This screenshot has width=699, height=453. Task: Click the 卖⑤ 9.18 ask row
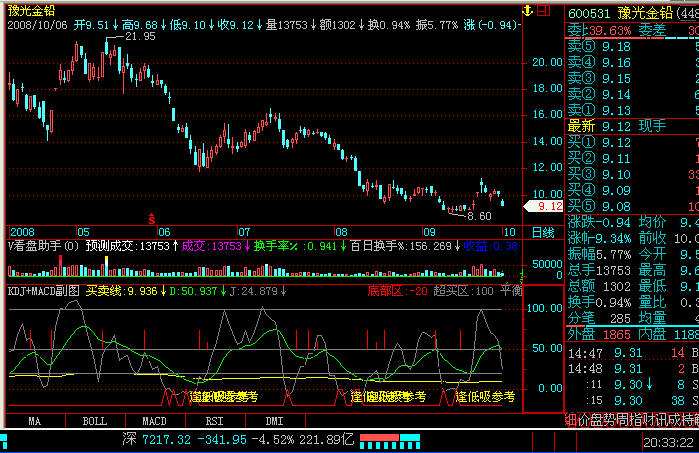tap(633, 47)
